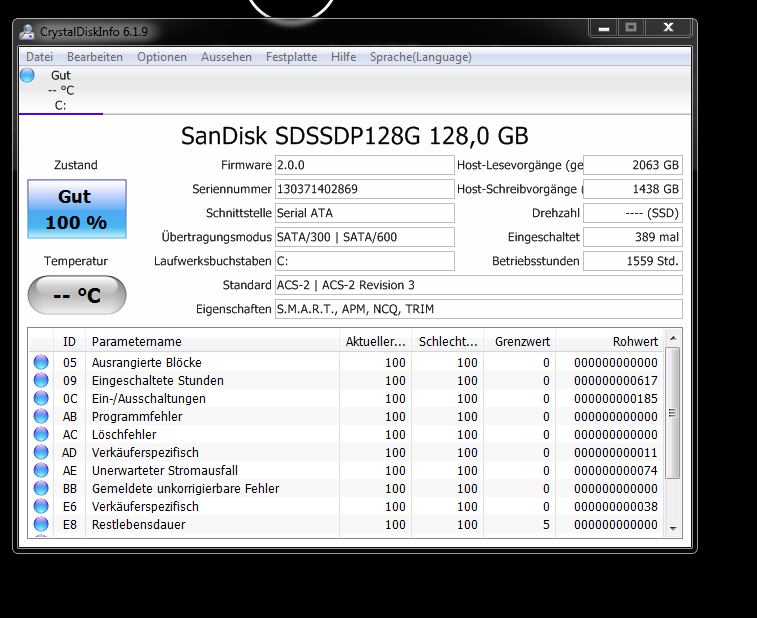The width and height of the screenshot is (757, 618).
Task: Click status orb for Restlebensdauer row
Action: tap(41, 524)
